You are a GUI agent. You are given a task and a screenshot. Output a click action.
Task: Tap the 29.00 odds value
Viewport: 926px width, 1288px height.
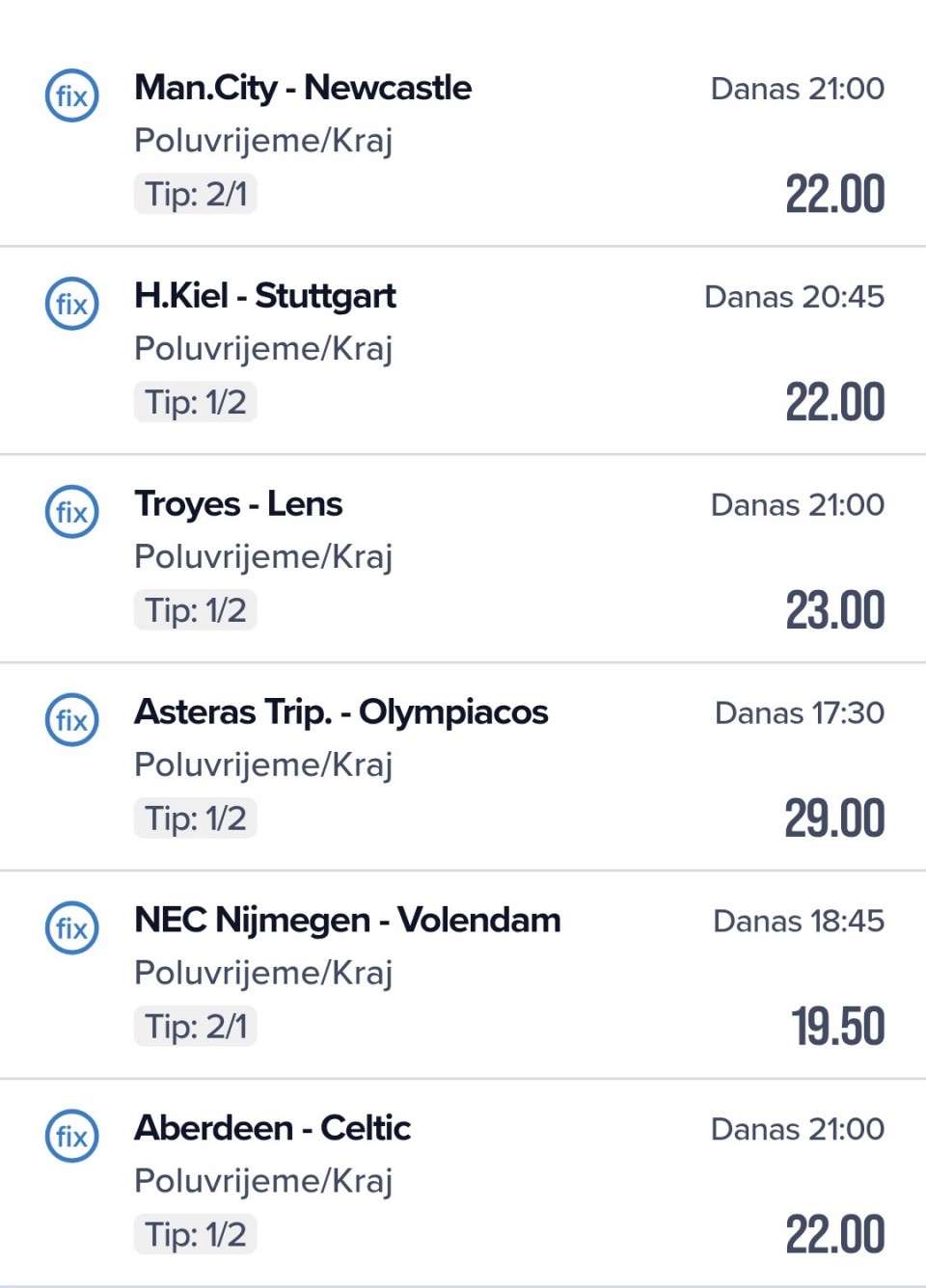click(834, 819)
